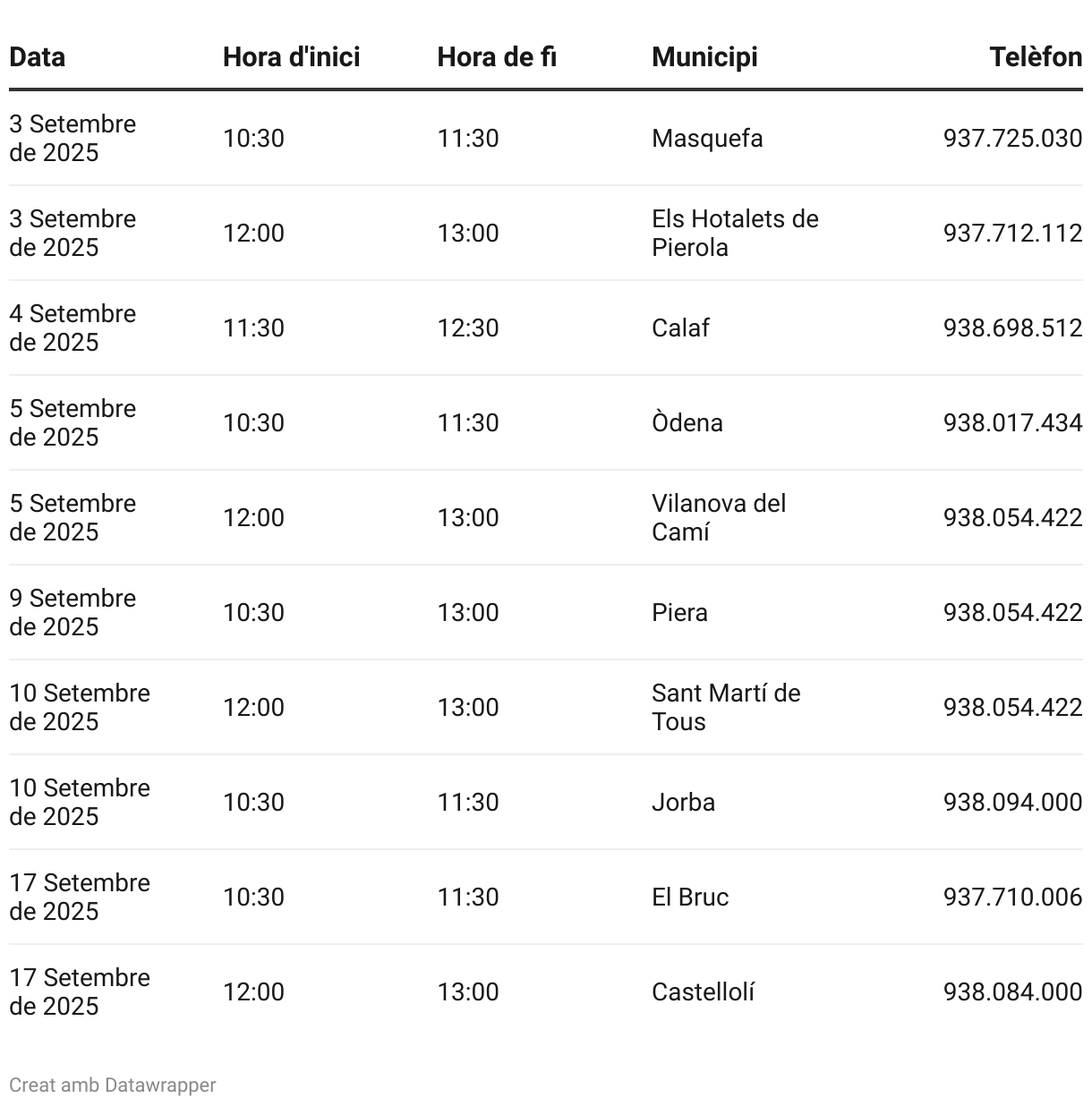Open the Creat amb Datawrapper link
The image size is (1092, 1106).
click(113, 1085)
